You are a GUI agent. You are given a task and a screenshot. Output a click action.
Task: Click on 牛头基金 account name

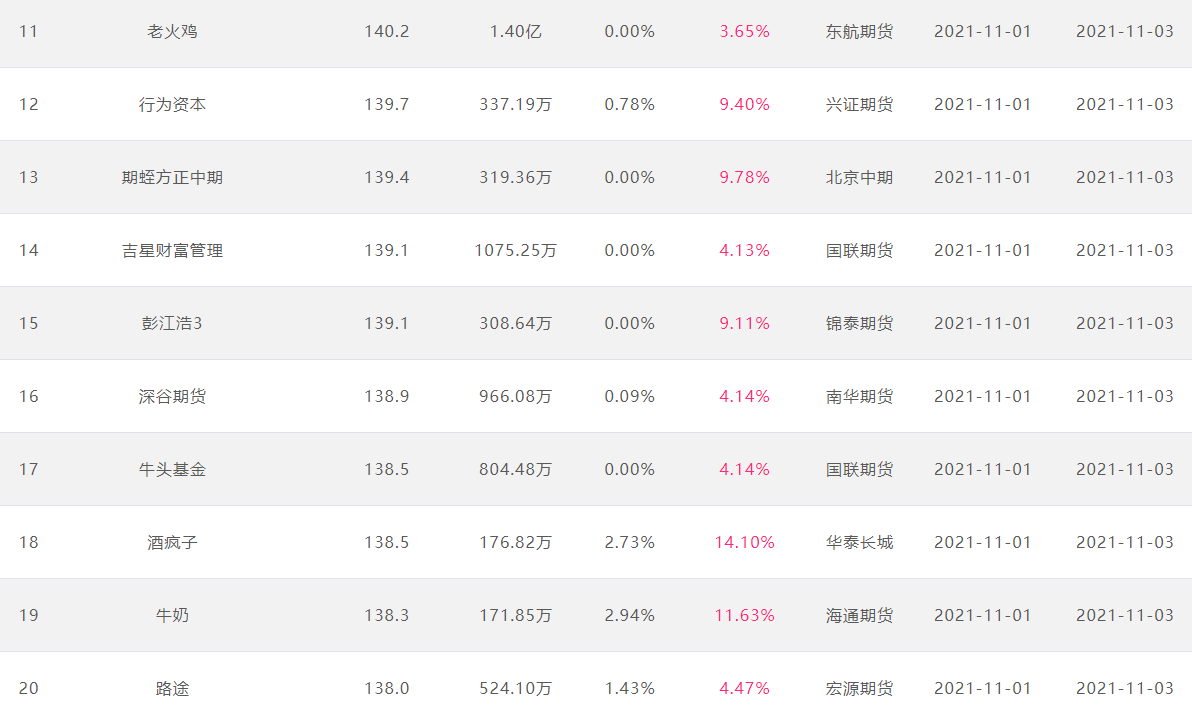point(172,469)
